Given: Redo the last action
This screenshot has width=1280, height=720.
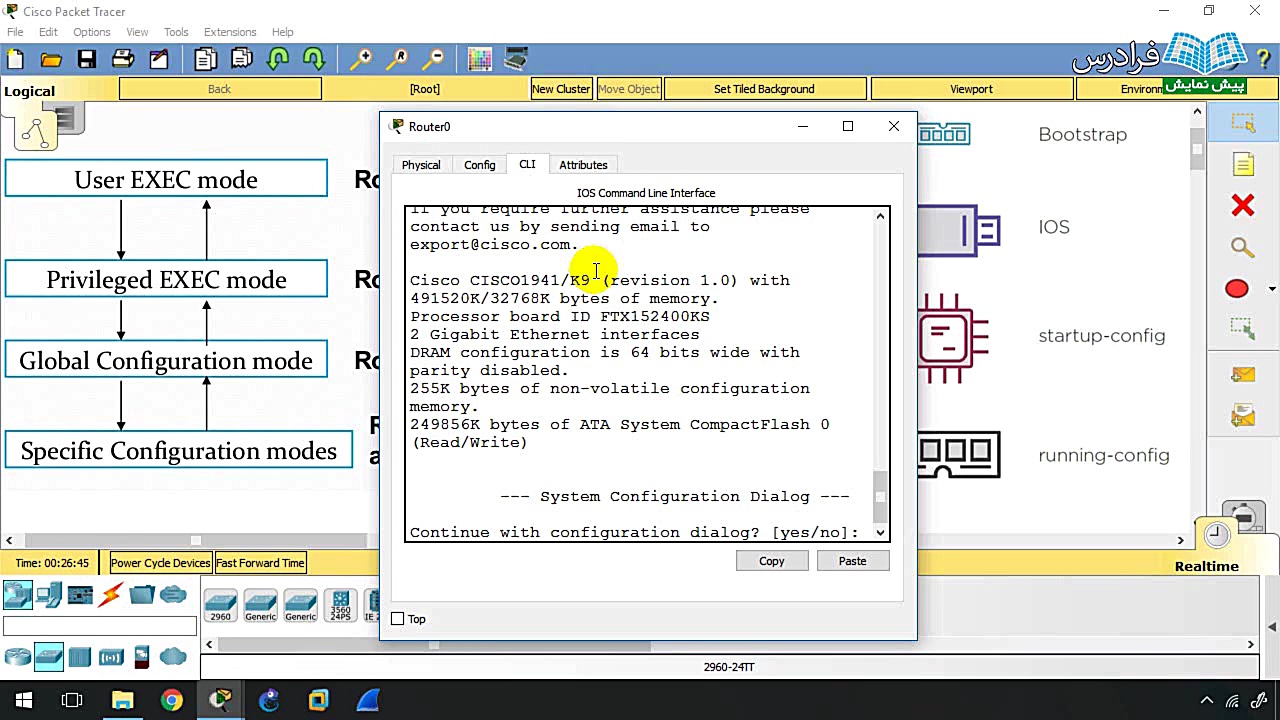Looking at the screenshot, I should pos(314,60).
